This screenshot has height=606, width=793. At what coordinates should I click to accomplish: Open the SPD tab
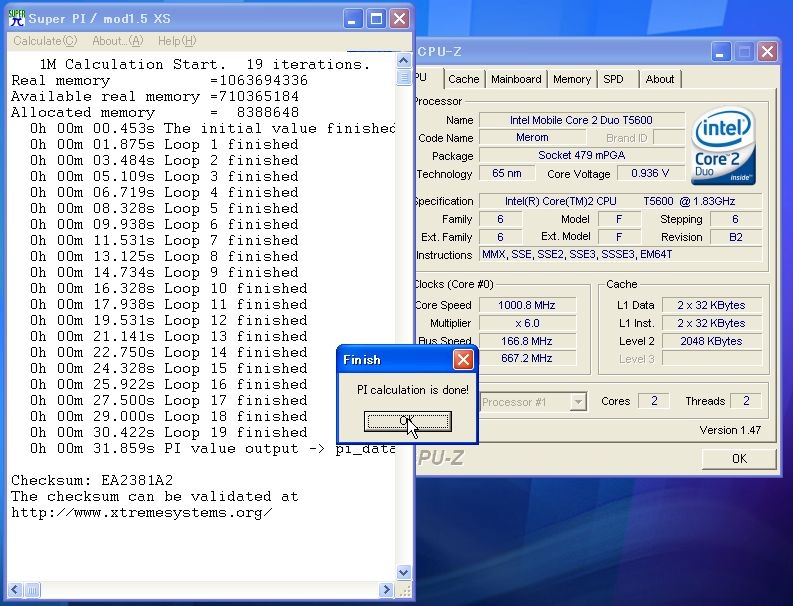(613, 79)
